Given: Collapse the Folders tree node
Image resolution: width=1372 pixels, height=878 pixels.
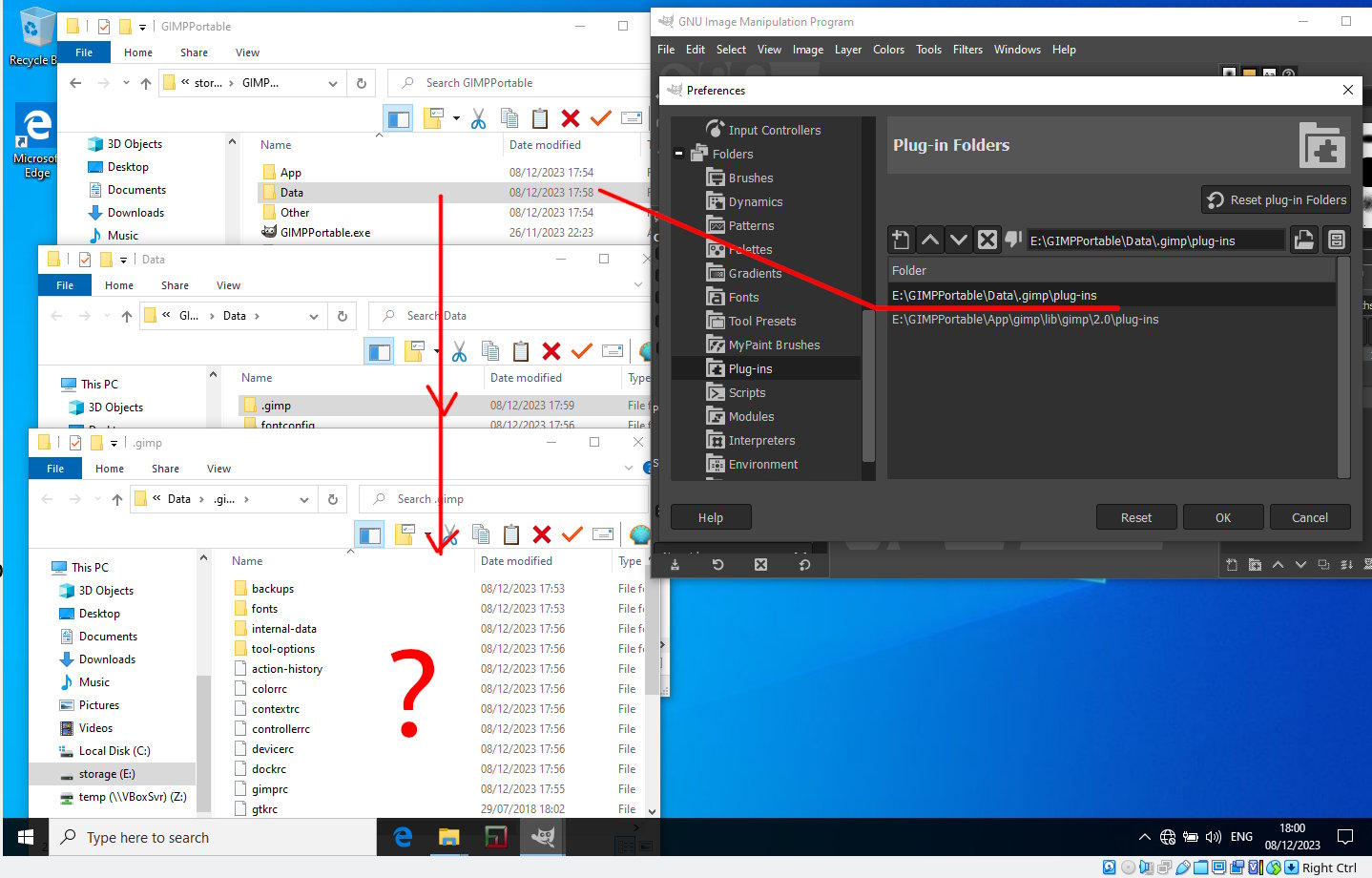Looking at the screenshot, I should click(x=679, y=154).
